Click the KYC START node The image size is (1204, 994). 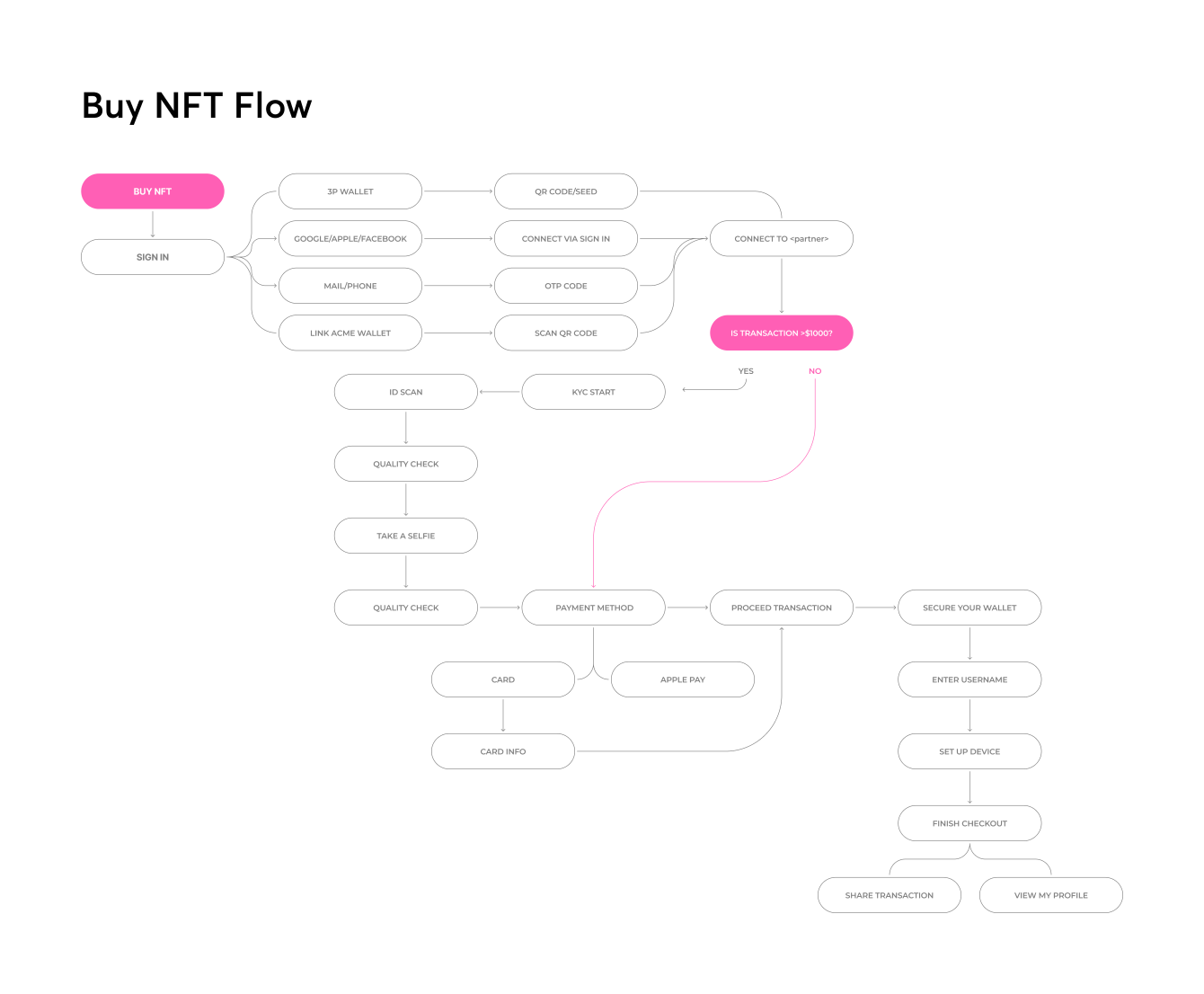point(594,392)
